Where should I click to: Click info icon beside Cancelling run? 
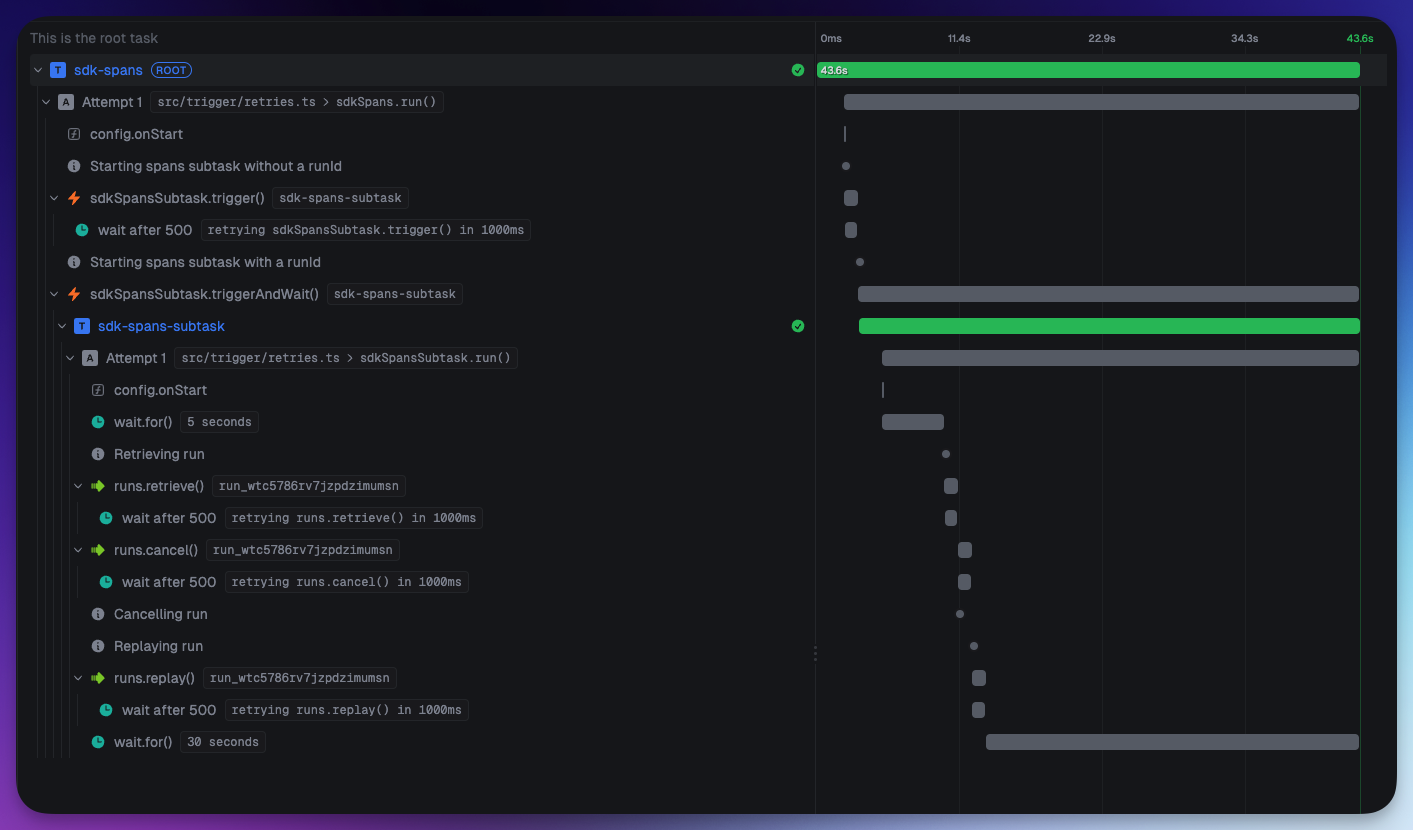pos(98,614)
